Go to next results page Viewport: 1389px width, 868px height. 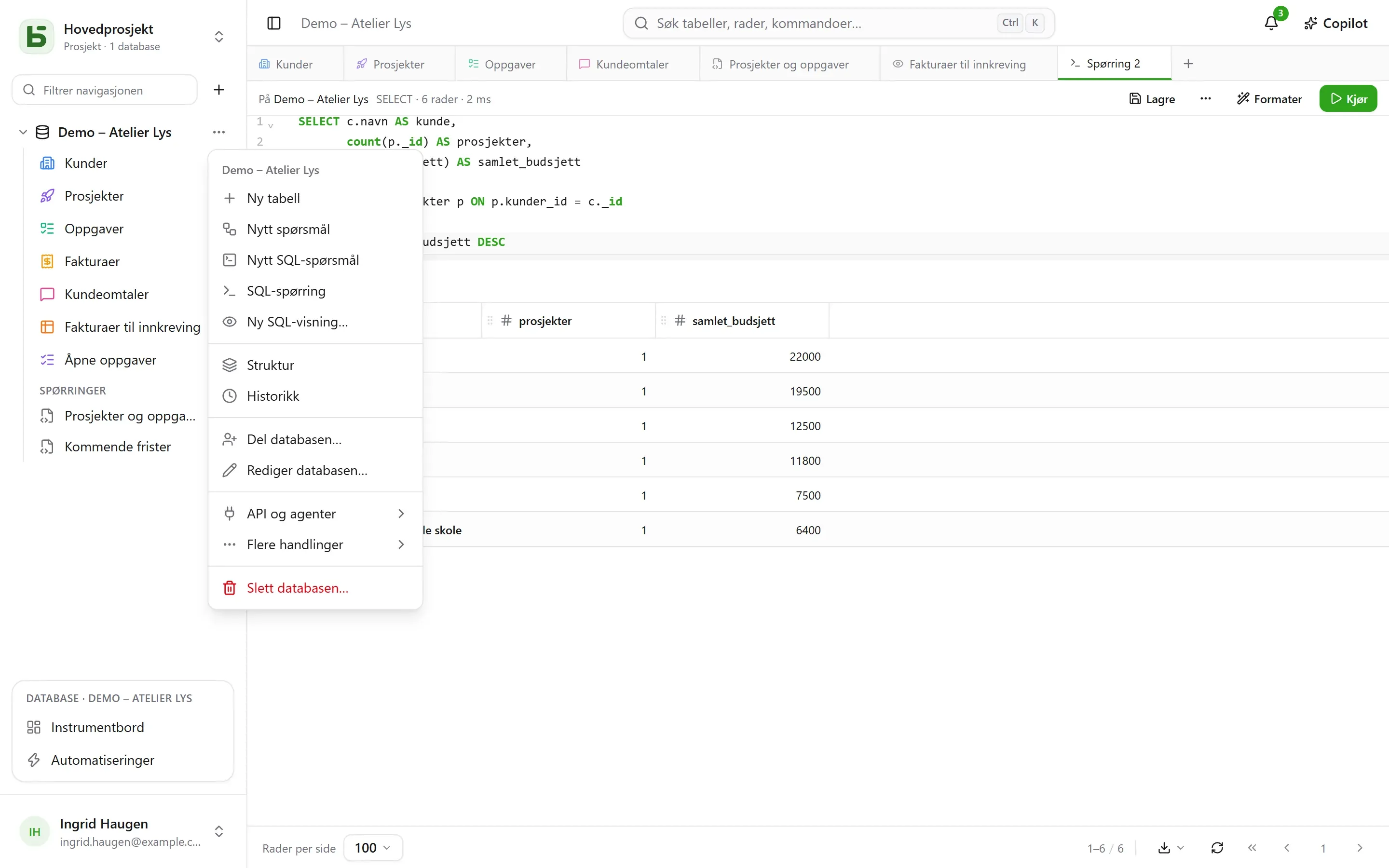1359,847
